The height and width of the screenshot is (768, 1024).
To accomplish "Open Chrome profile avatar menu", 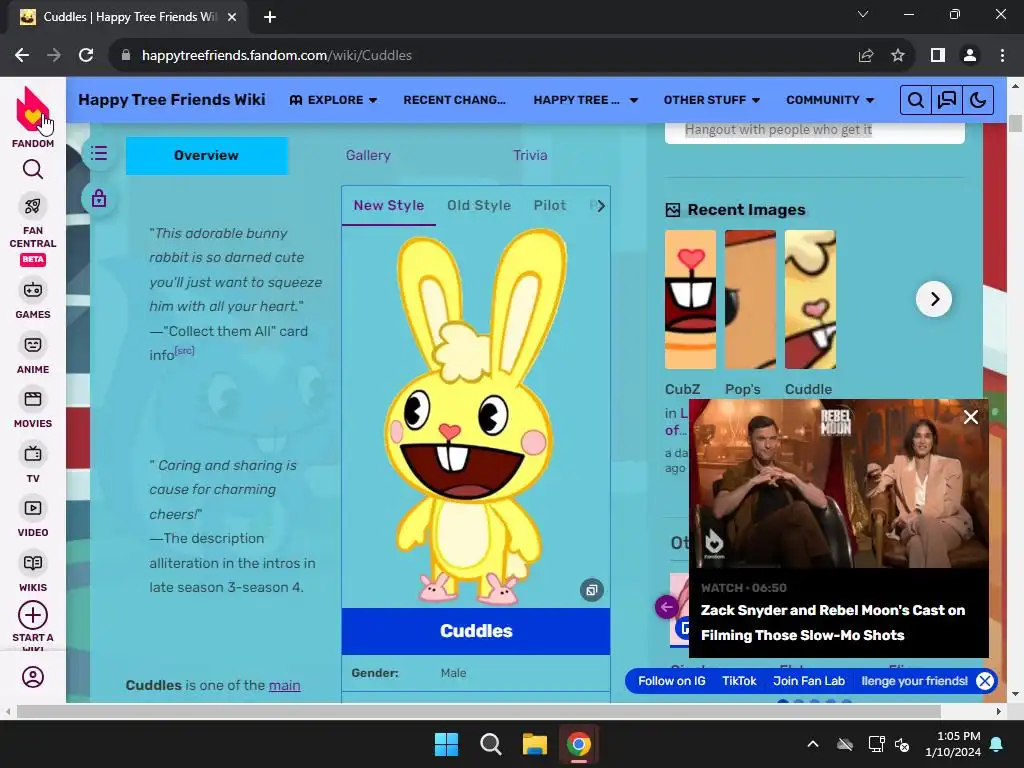I will coord(970,56).
